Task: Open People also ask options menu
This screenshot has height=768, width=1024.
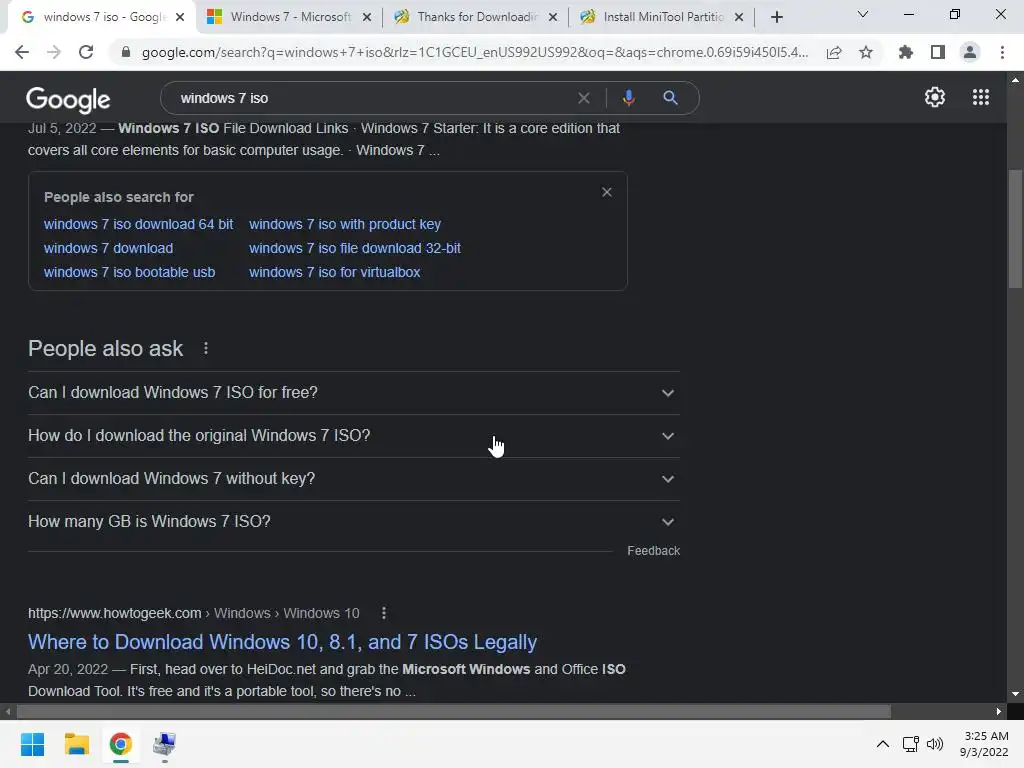Action: click(206, 348)
